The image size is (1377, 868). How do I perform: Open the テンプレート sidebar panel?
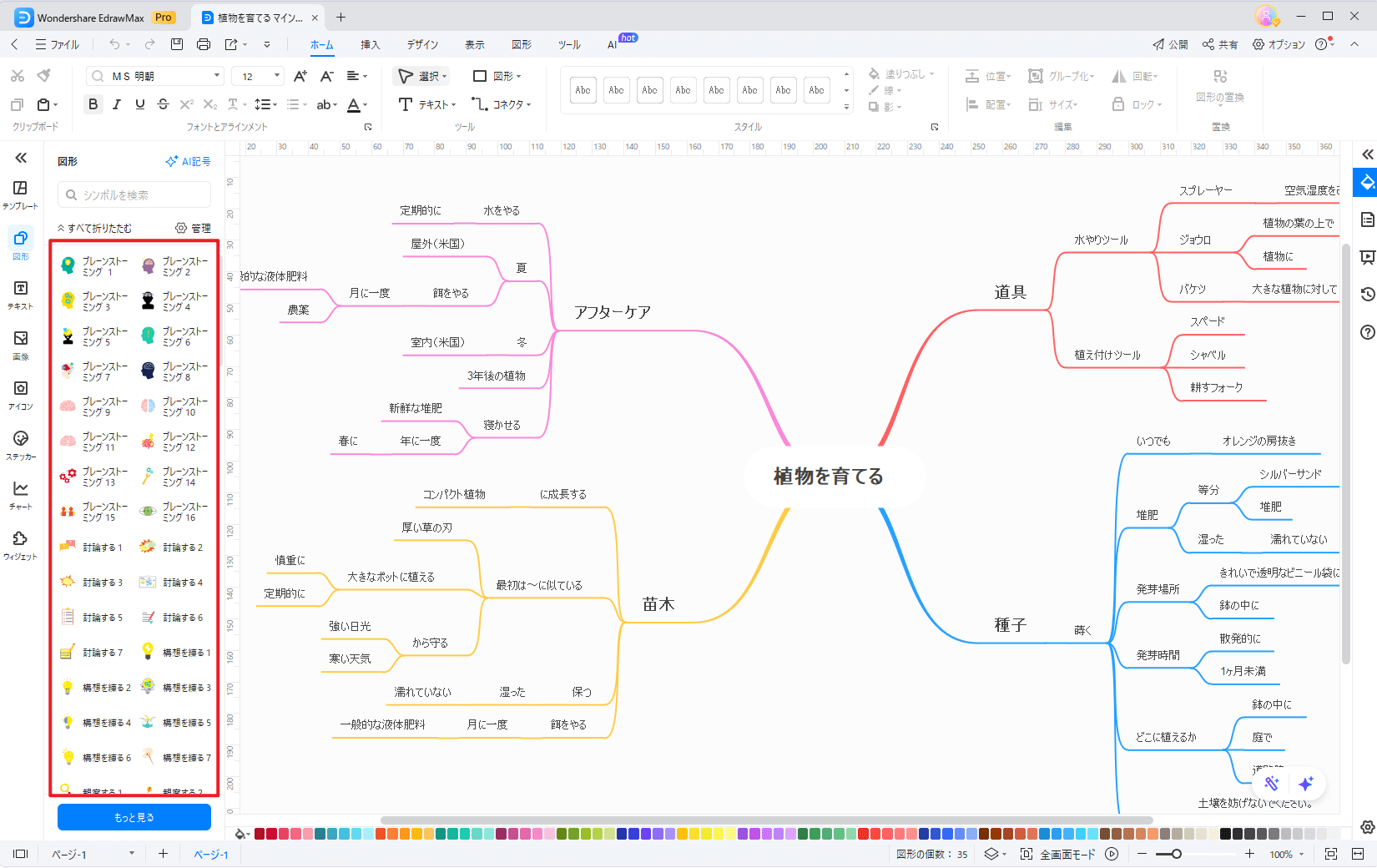coord(21,194)
